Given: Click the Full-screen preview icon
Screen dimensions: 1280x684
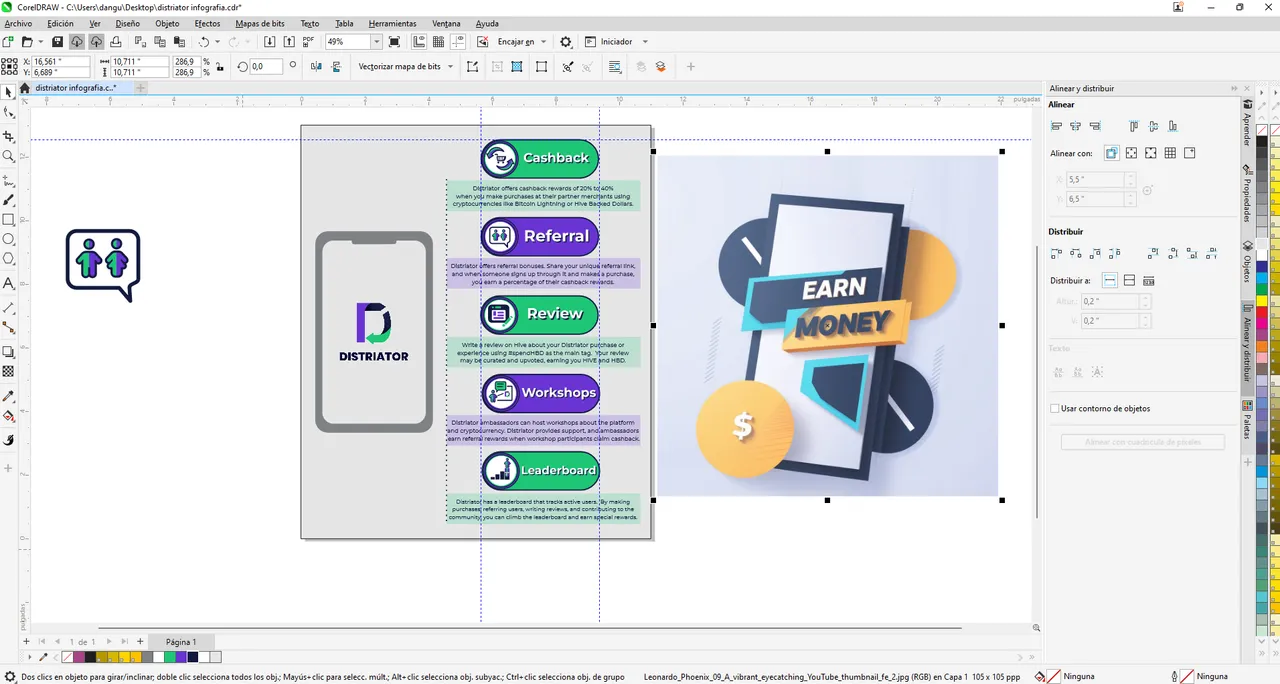Looking at the screenshot, I should (394, 42).
